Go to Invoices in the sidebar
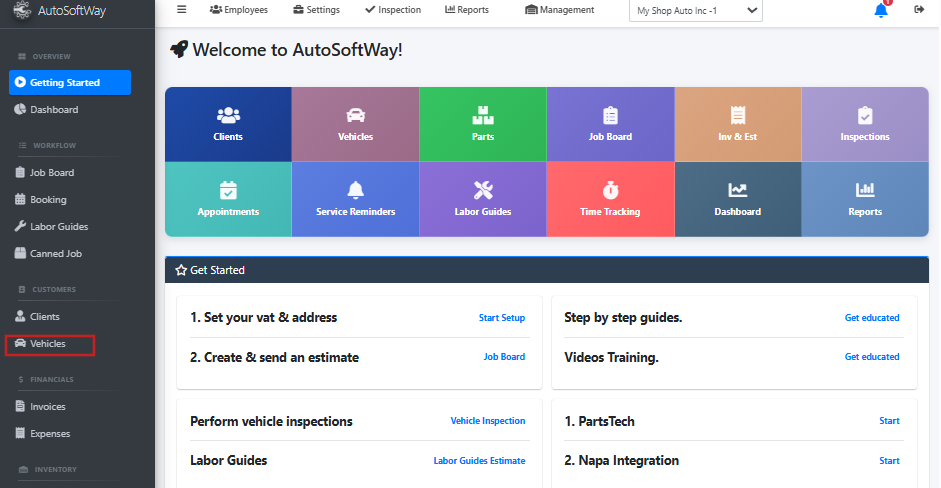Screen dimensions: 941x488 [x=47, y=407]
